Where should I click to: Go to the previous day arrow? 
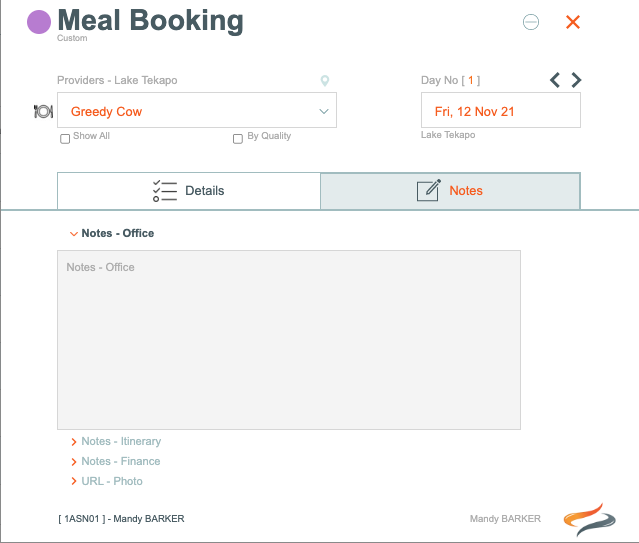tap(555, 80)
